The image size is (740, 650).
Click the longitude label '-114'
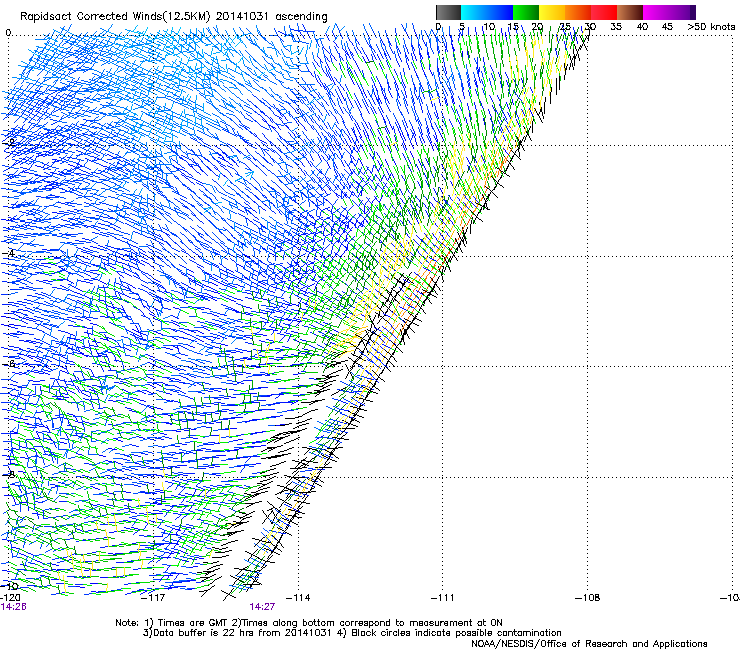pyautogui.click(x=298, y=598)
